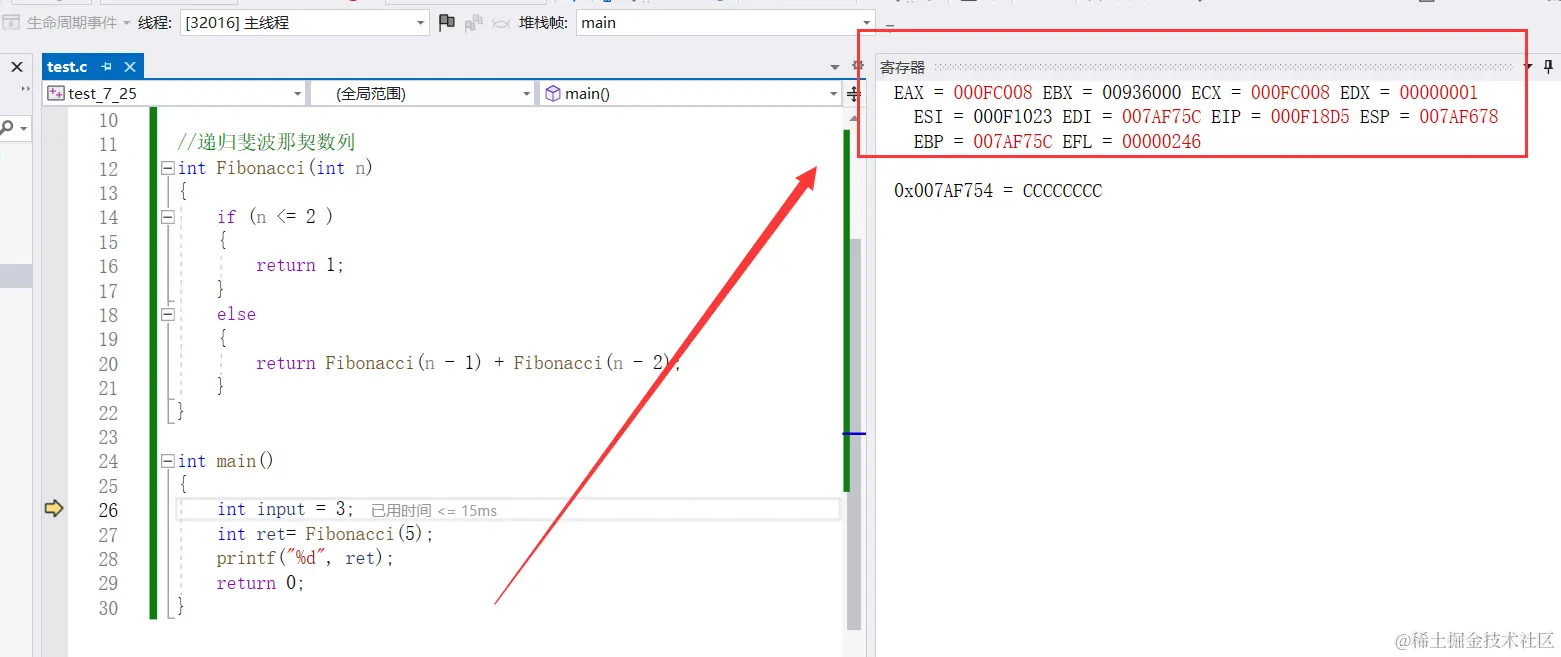Click line 27 'int ret= Fibonacci(5);'
The image size is (1561, 657).
click(325, 534)
